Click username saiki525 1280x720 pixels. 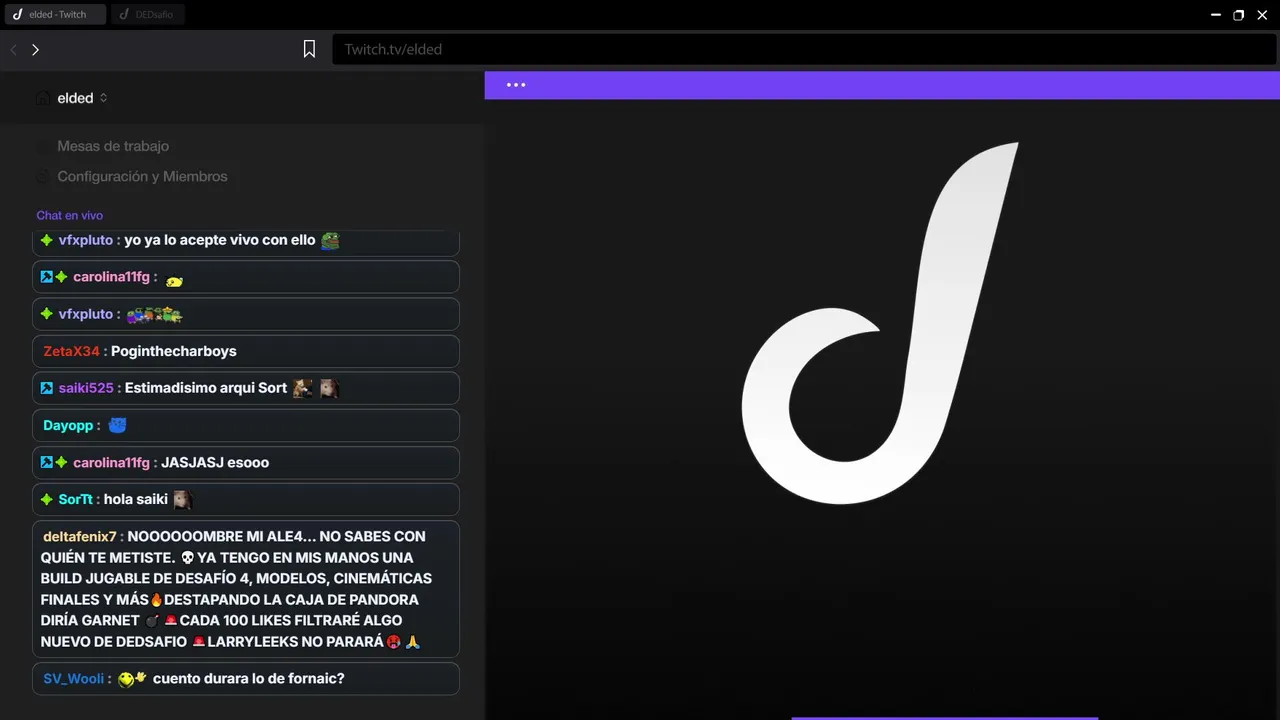pyautogui.click(x=86, y=388)
